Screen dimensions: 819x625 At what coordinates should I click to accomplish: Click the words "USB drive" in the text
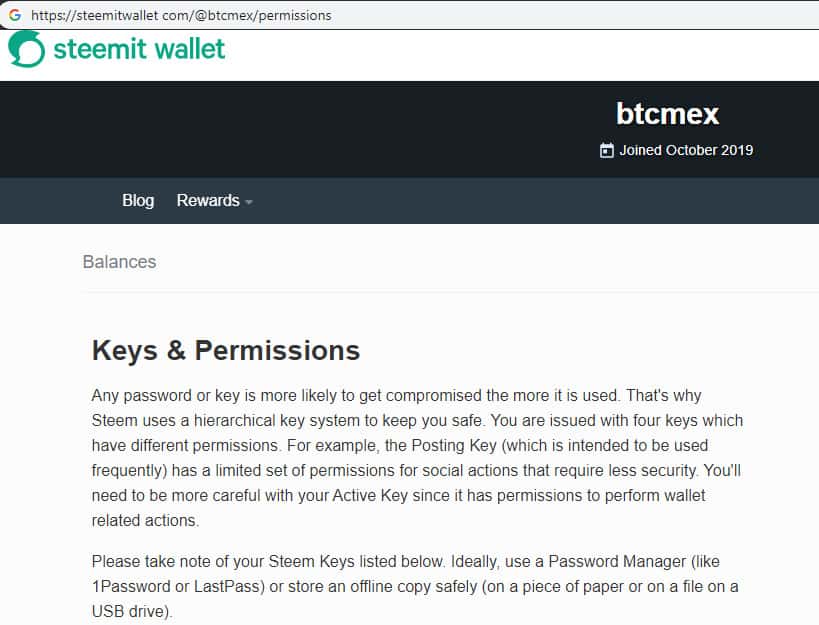coord(139,609)
